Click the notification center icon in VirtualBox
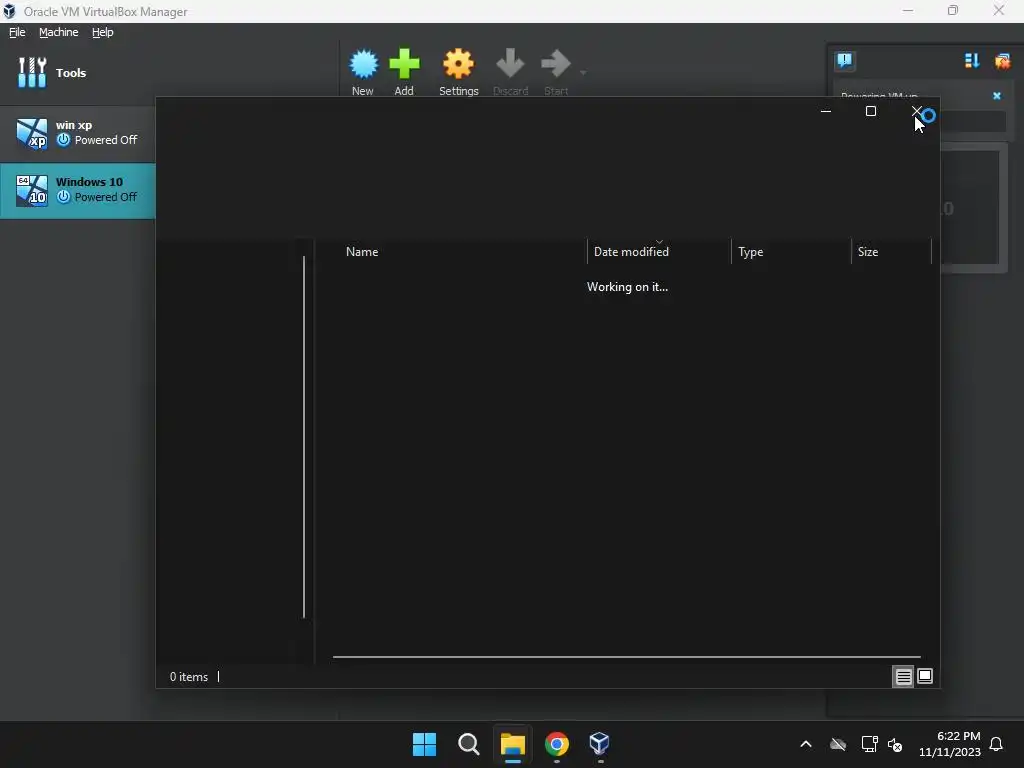The image size is (1024, 768). pyautogui.click(x=845, y=61)
